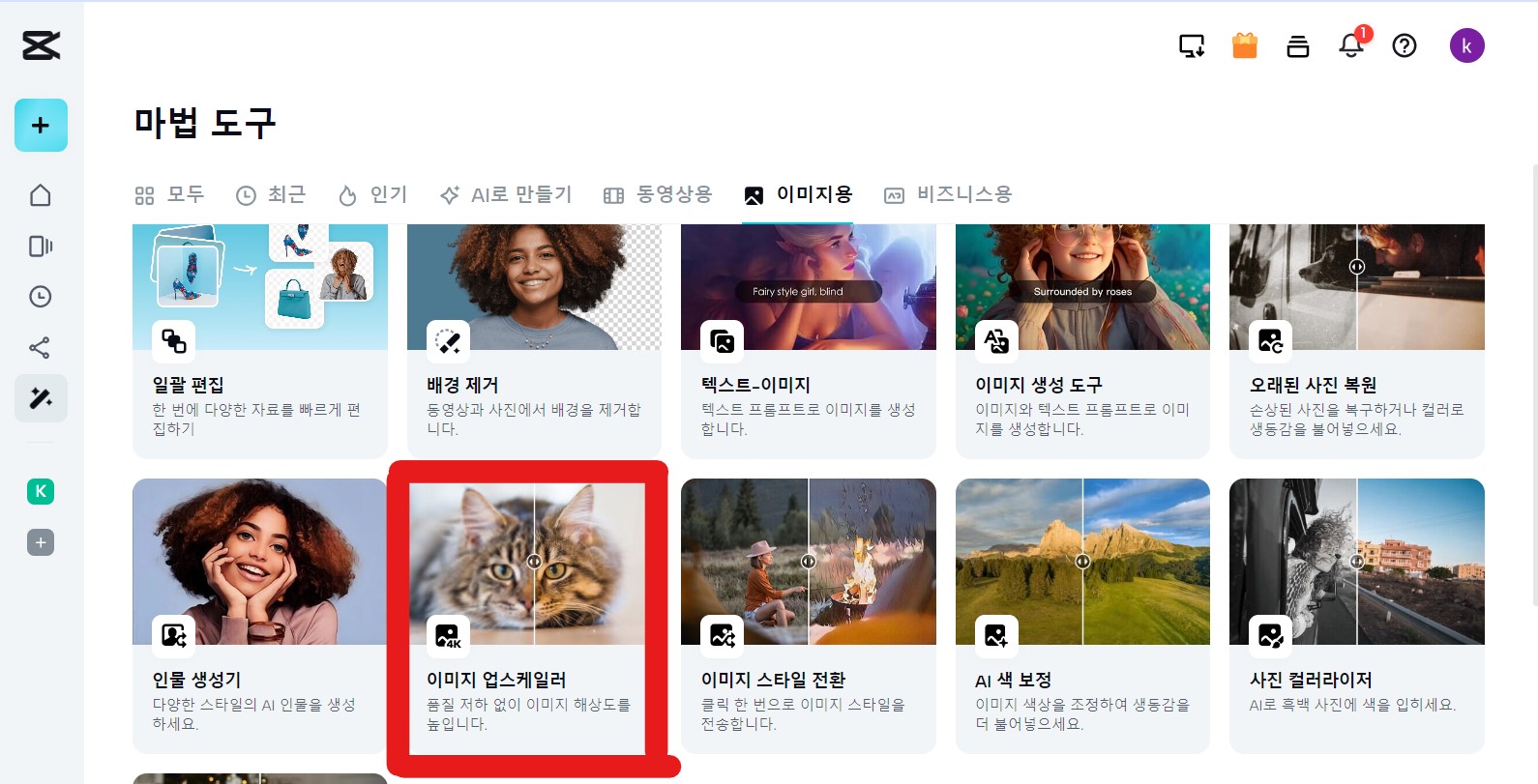Viewport: 1538px width, 784px height.
Task: Click the compare handle on mountain image
Action: click(1082, 561)
